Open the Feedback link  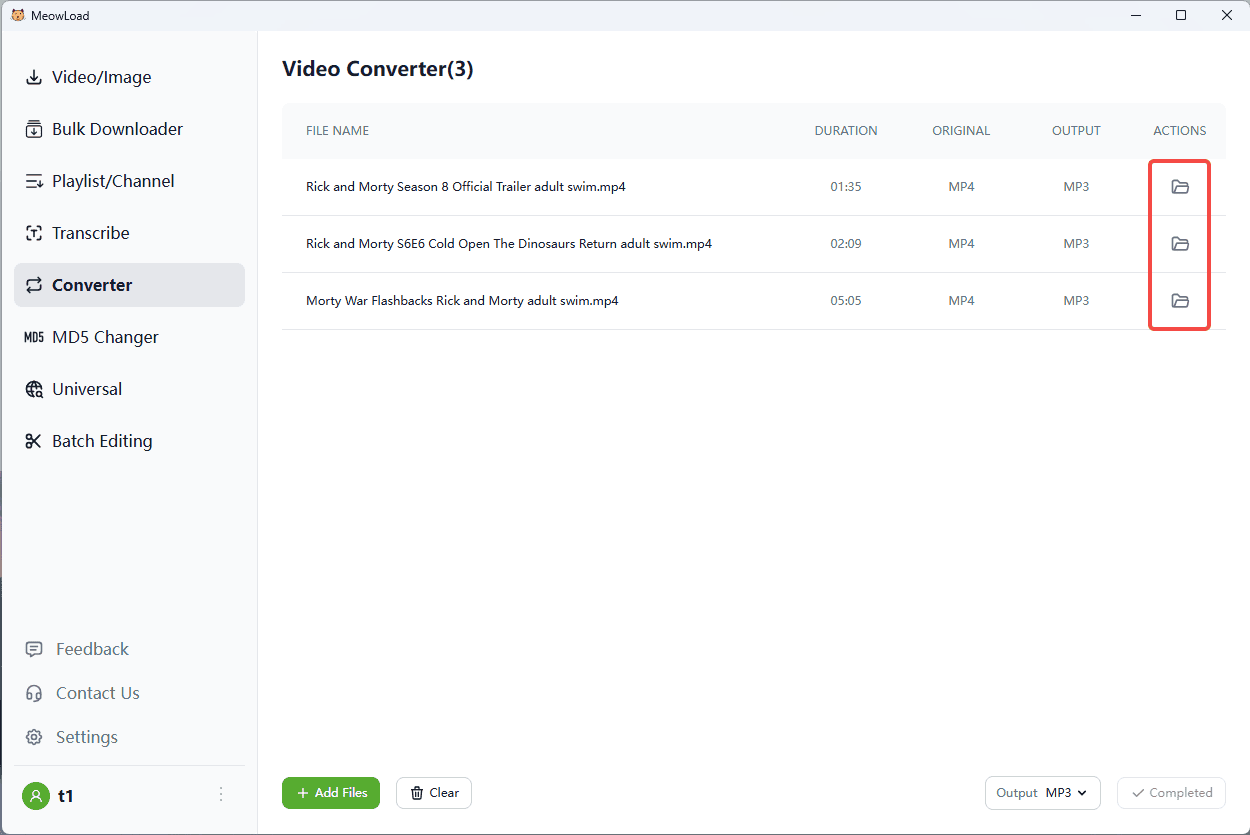[92, 649]
